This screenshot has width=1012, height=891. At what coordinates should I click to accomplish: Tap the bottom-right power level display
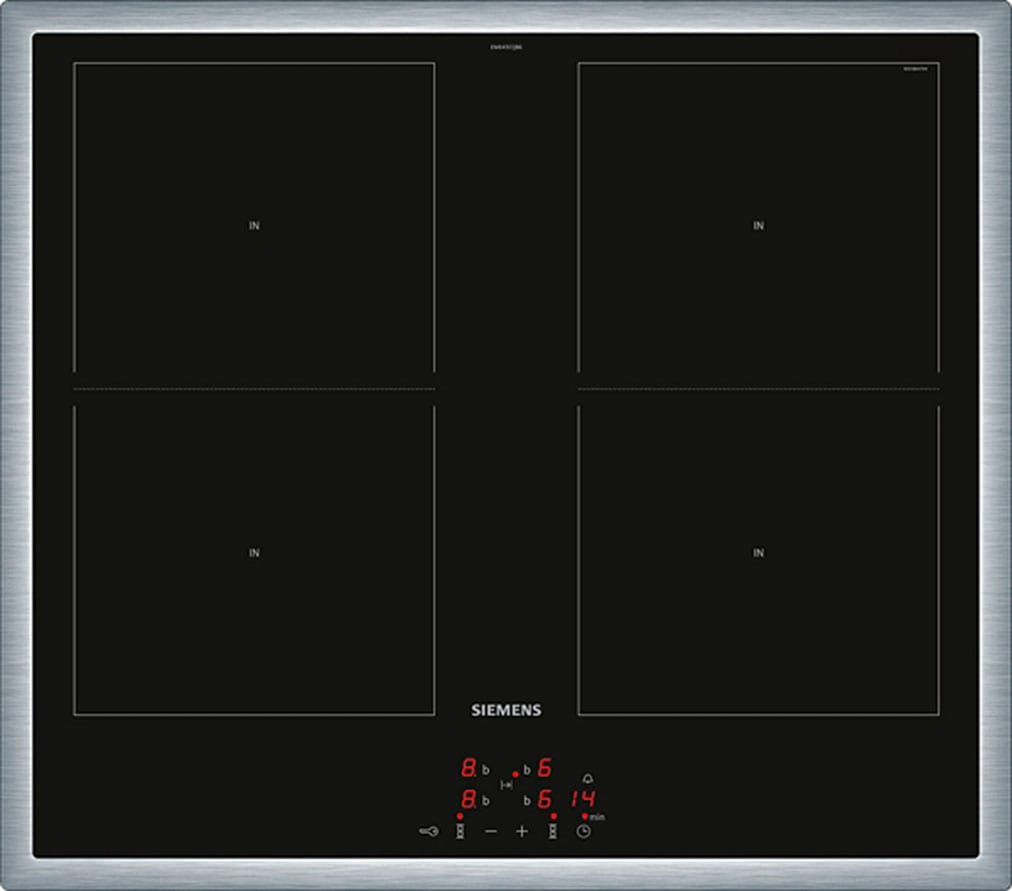coord(545,800)
